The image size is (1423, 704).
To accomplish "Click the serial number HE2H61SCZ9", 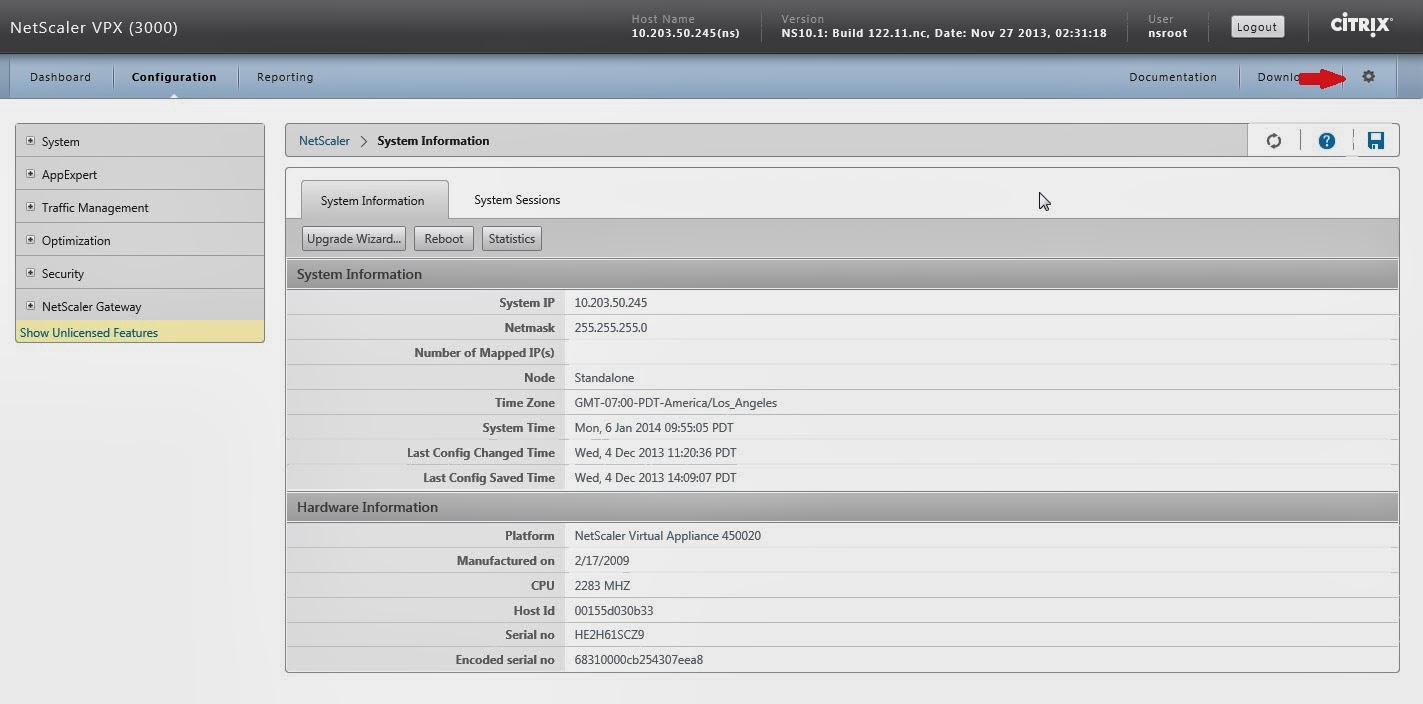I will (x=609, y=635).
